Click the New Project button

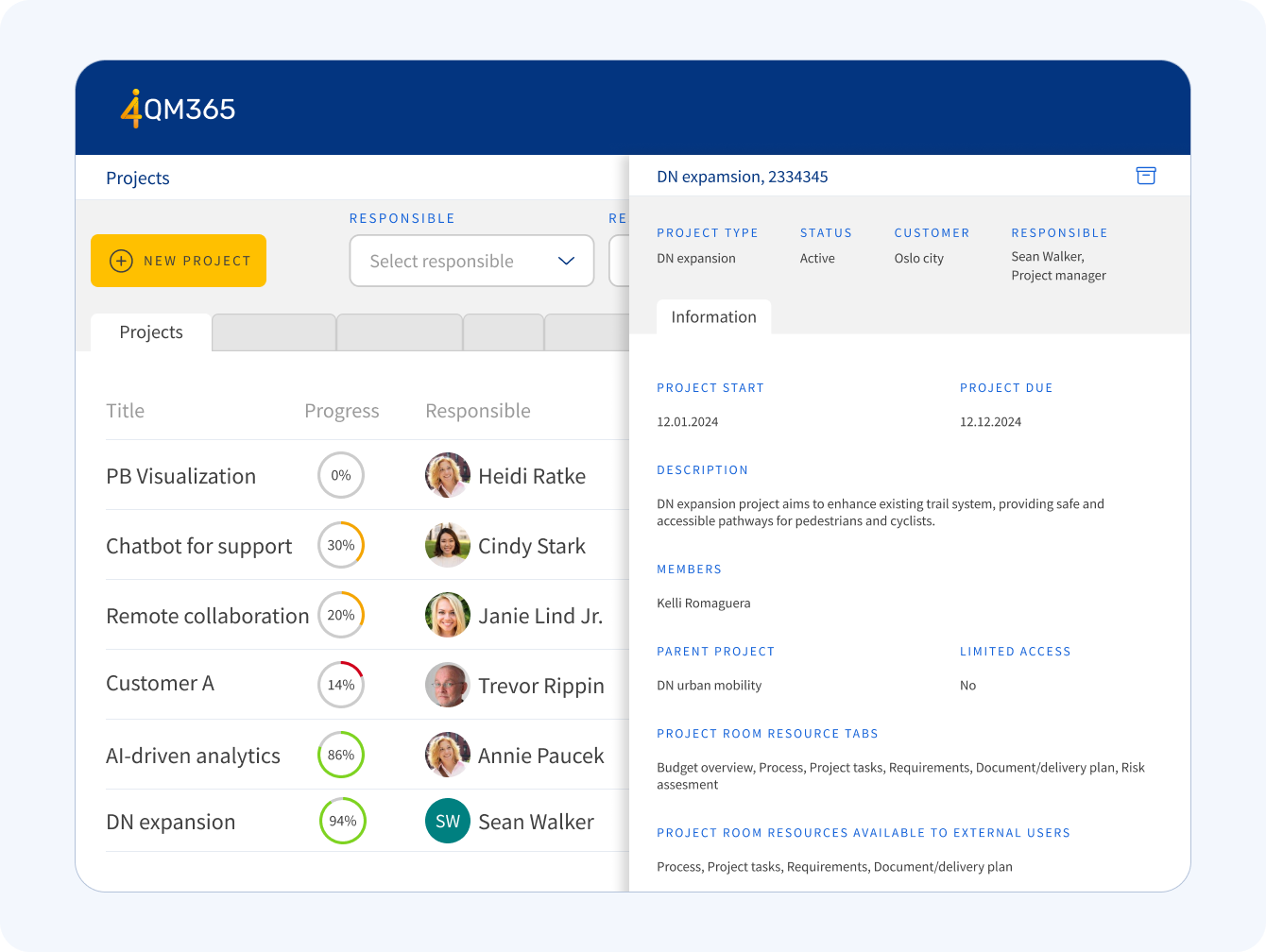pos(179,261)
